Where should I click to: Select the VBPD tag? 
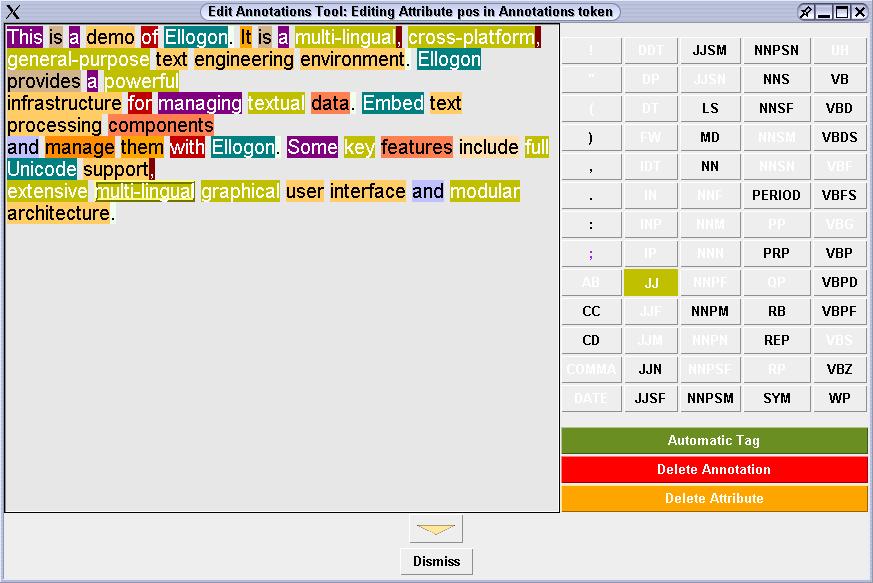tap(840, 282)
